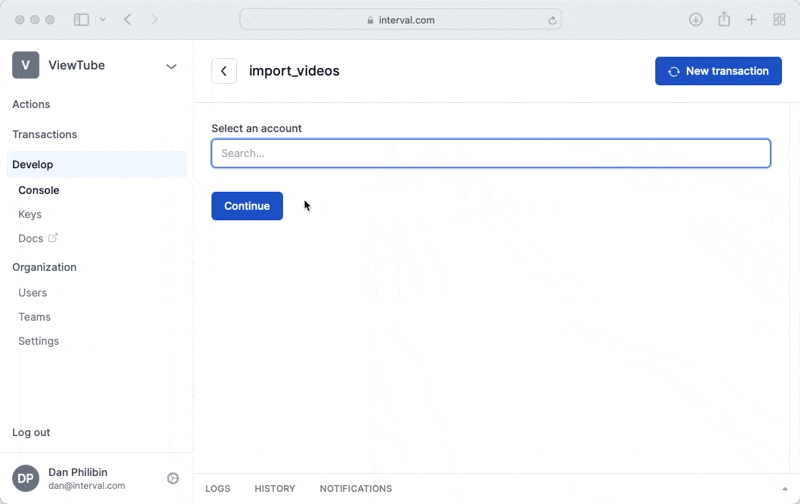800x504 pixels.
Task: Open the Docs external link
Action: click(x=31, y=238)
